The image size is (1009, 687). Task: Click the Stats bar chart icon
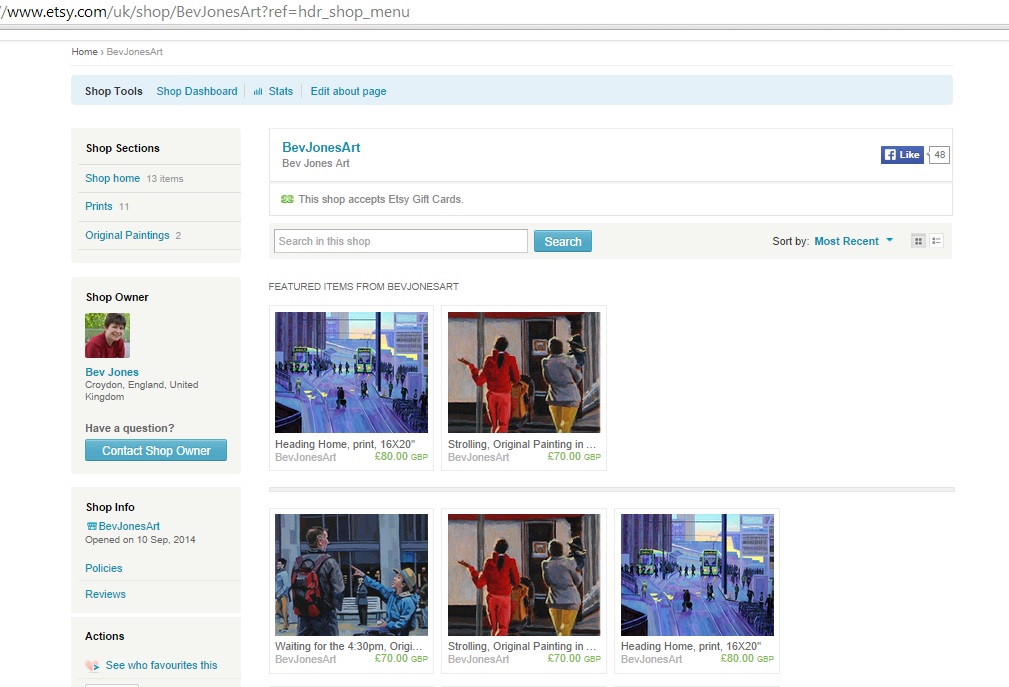[258, 92]
